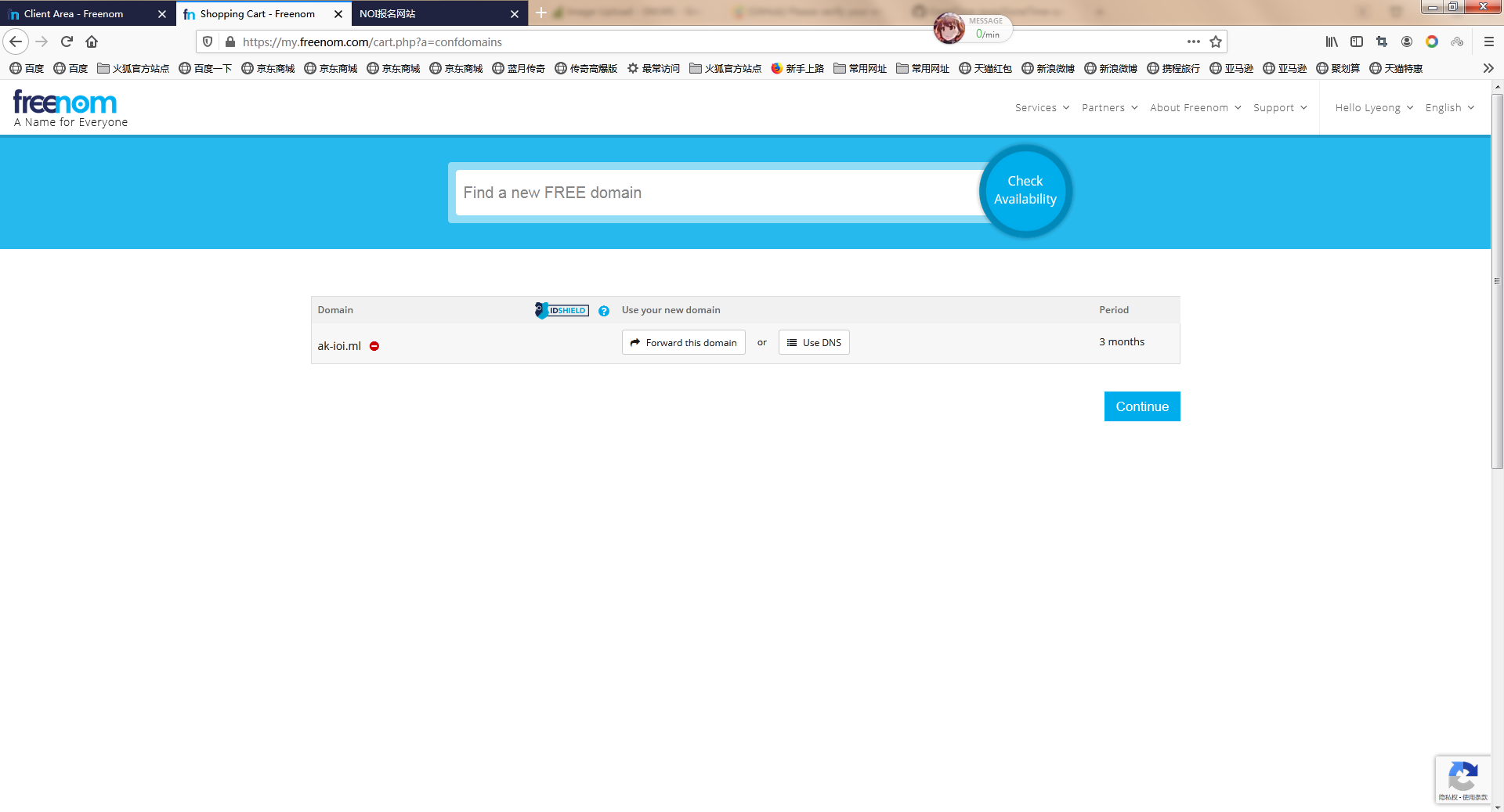Open the 天猫红包 bookmark
The width and height of the screenshot is (1504, 812).
(x=985, y=68)
